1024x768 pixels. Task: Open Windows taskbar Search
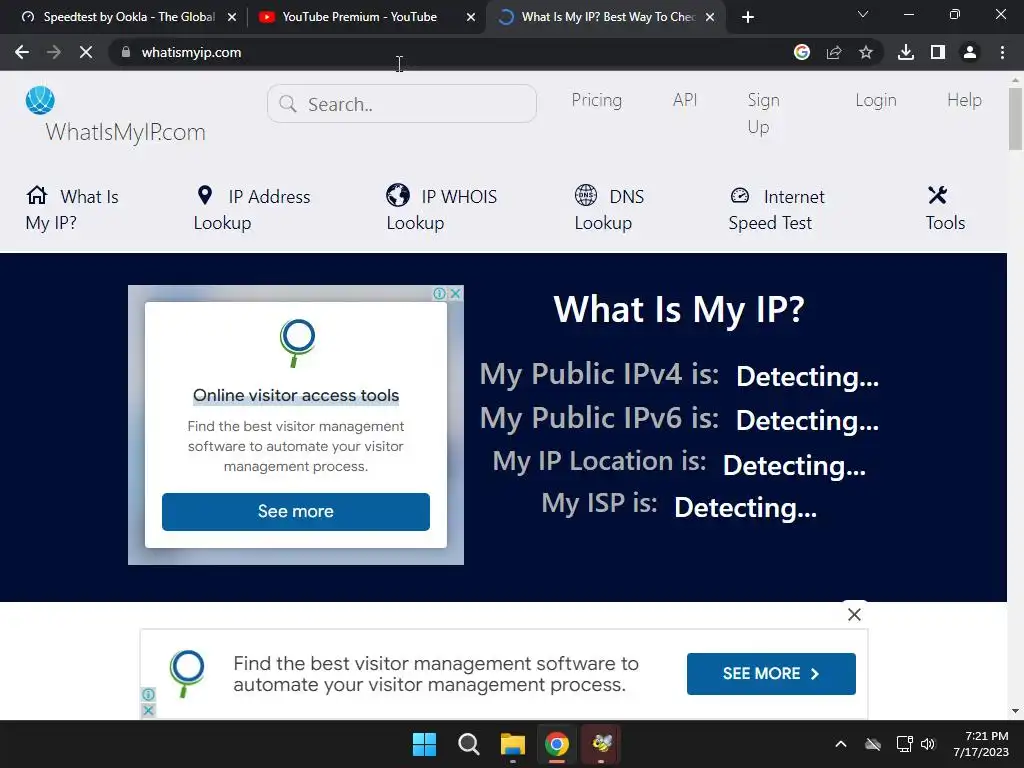tap(469, 744)
